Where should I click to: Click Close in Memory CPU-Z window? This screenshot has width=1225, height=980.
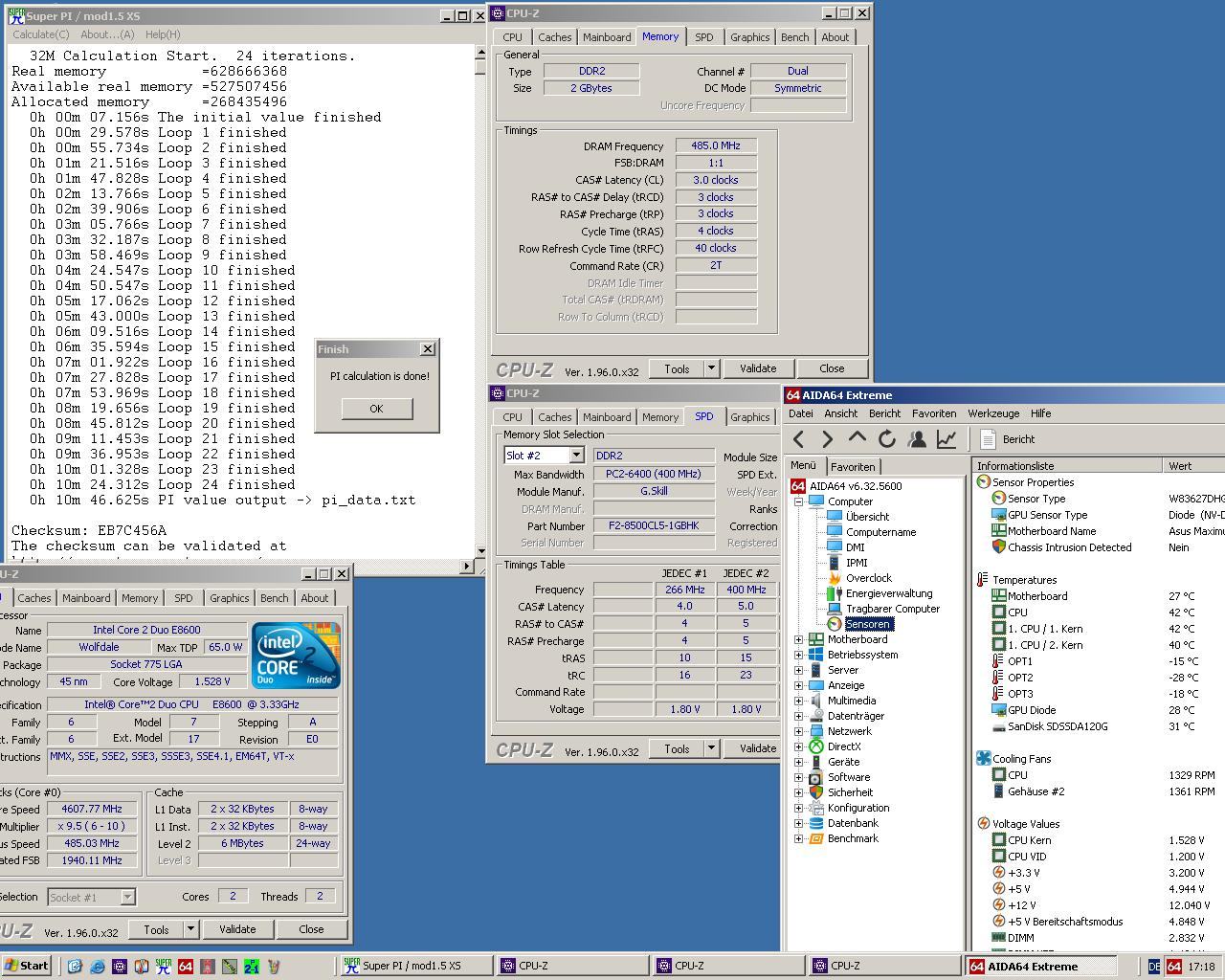click(x=832, y=368)
